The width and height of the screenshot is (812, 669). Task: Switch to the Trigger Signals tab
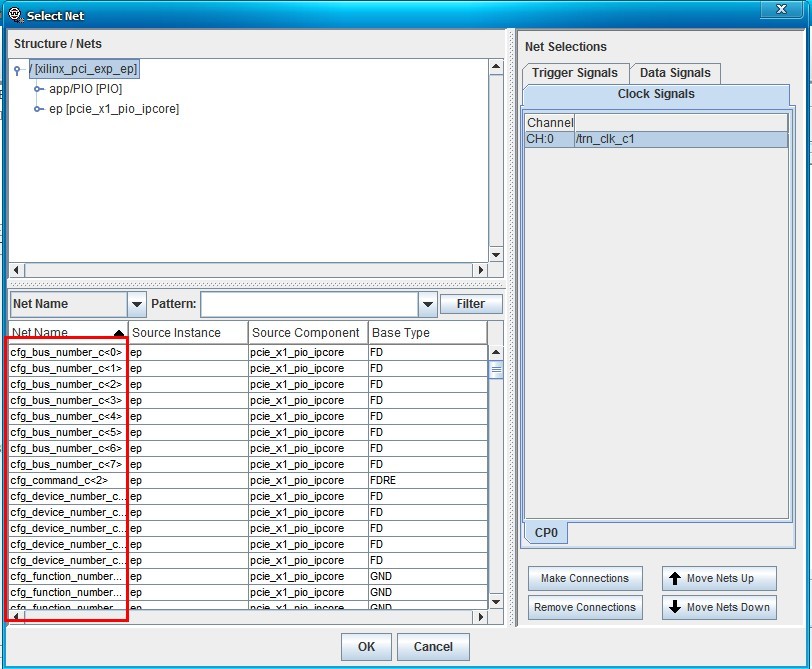(575, 73)
